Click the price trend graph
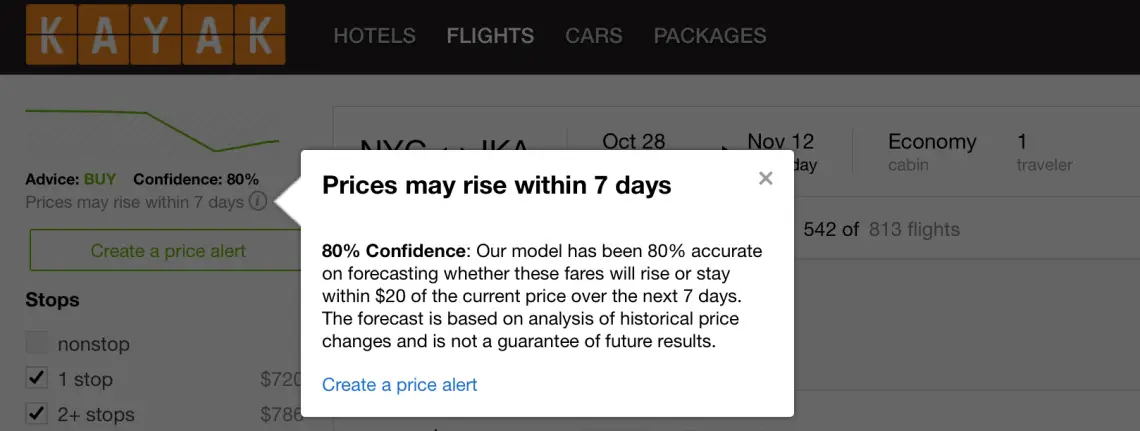The image size is (1140, 431). [152, 131]
